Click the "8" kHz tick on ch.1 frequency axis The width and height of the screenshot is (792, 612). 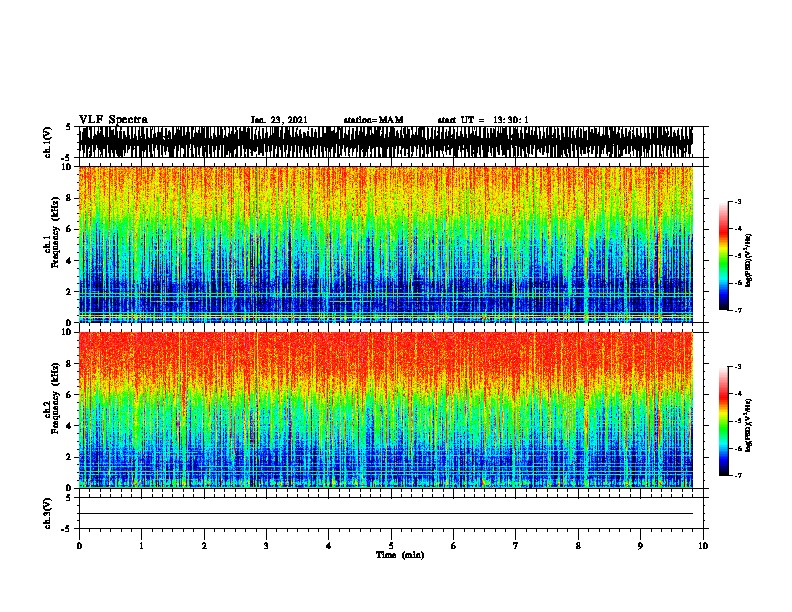(69, 198)
